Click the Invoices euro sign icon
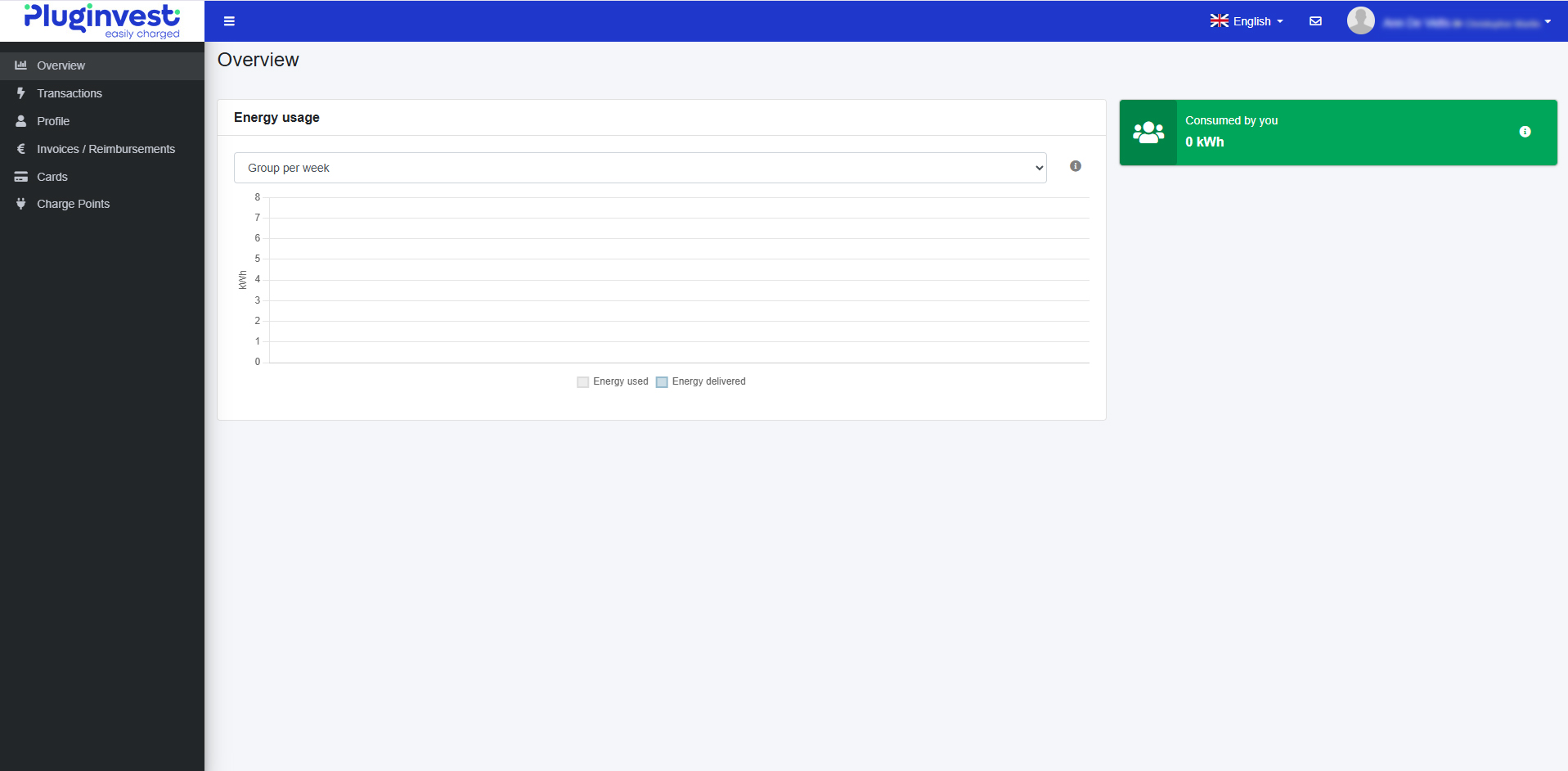The image size is (1568, 771). pyautogui.click(x=21, y=149)
